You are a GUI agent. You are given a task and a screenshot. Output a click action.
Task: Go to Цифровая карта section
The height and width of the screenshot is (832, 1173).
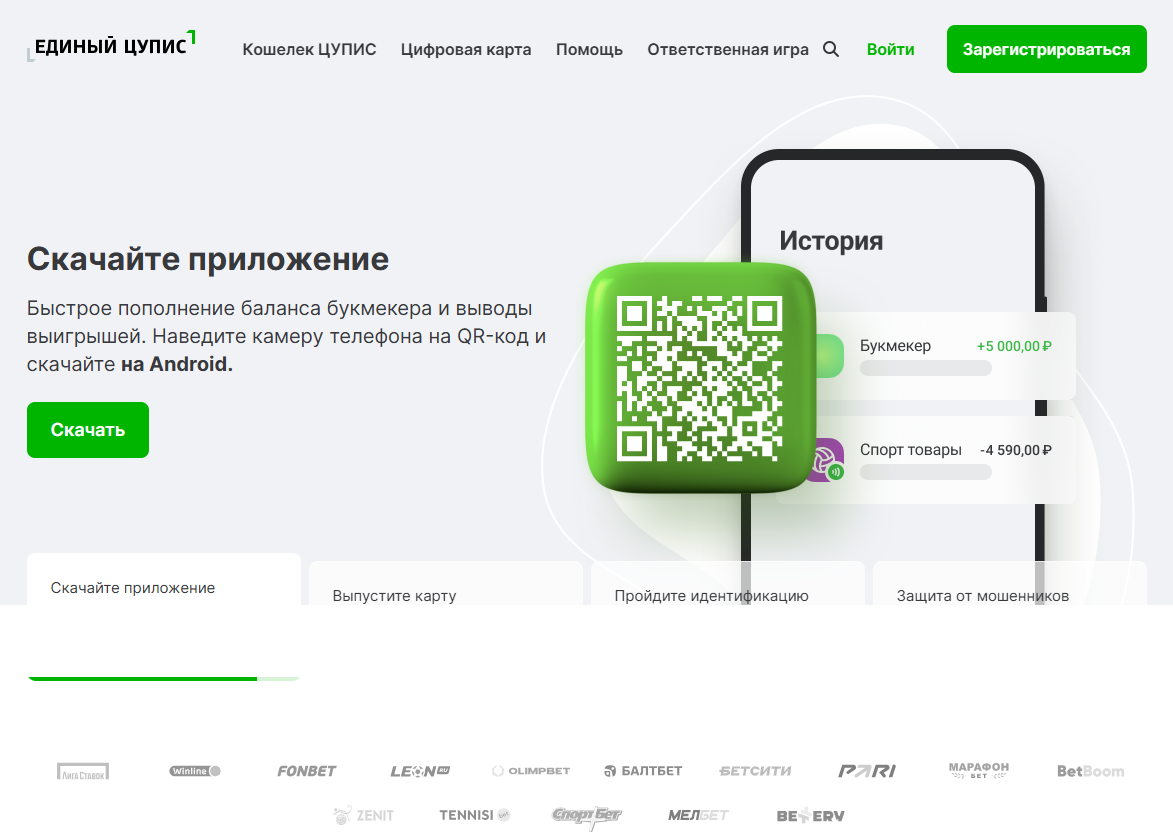coord(466,49)
